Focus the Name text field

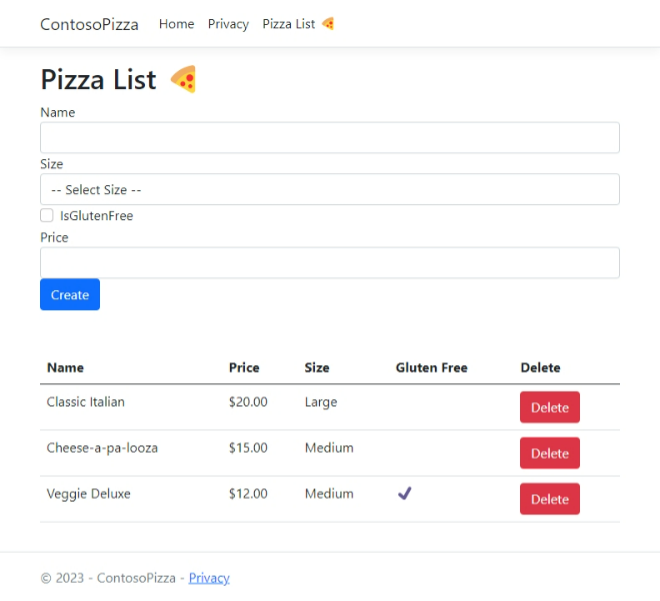pos(330,138)
